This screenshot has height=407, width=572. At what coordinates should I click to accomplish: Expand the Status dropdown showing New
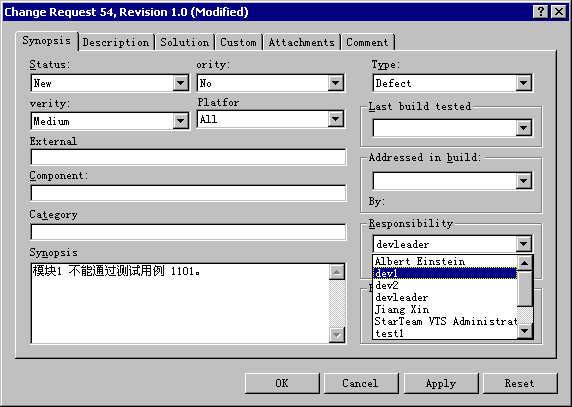(181, 83)
